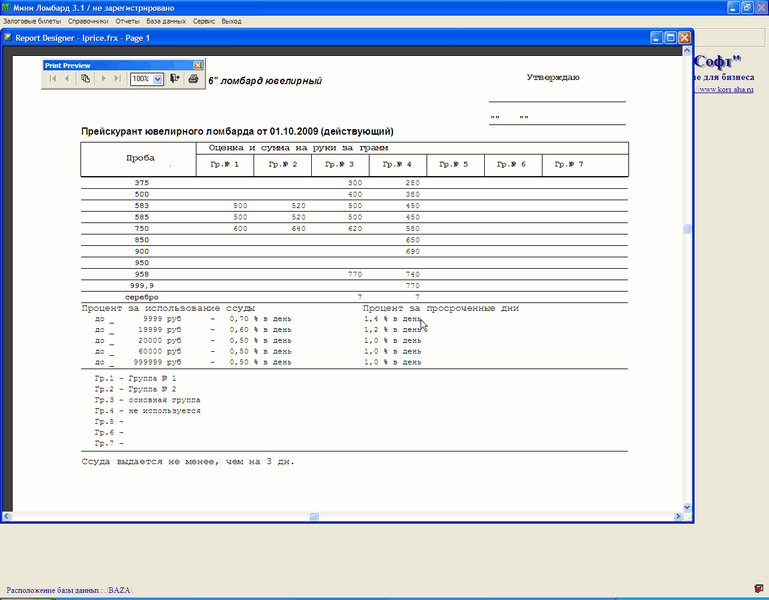Click the horizontal scrollbar left arrow
This screenshot has height=600, width=769.
(6, 516)
